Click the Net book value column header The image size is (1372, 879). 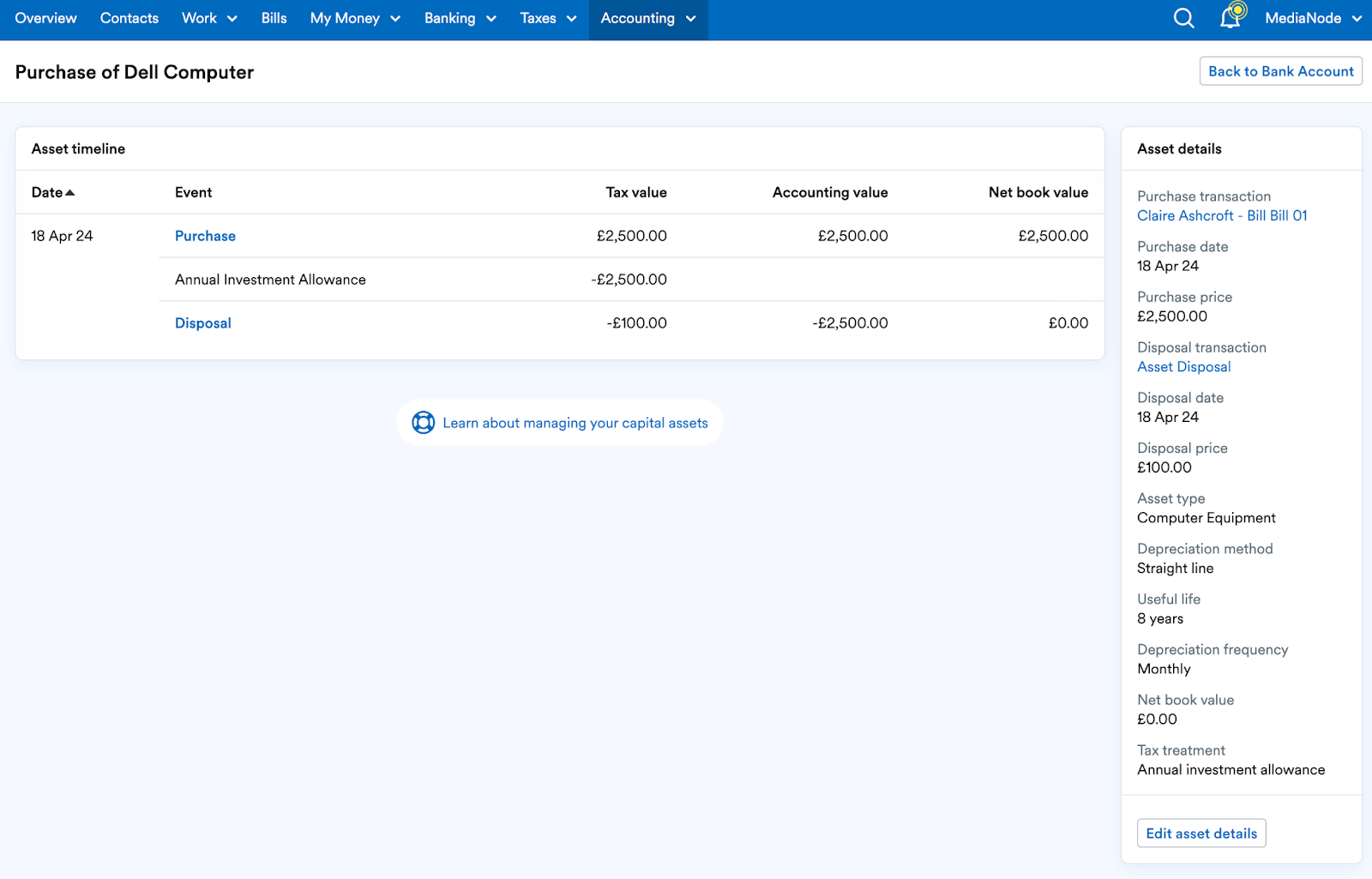(x=1038, y=193)
